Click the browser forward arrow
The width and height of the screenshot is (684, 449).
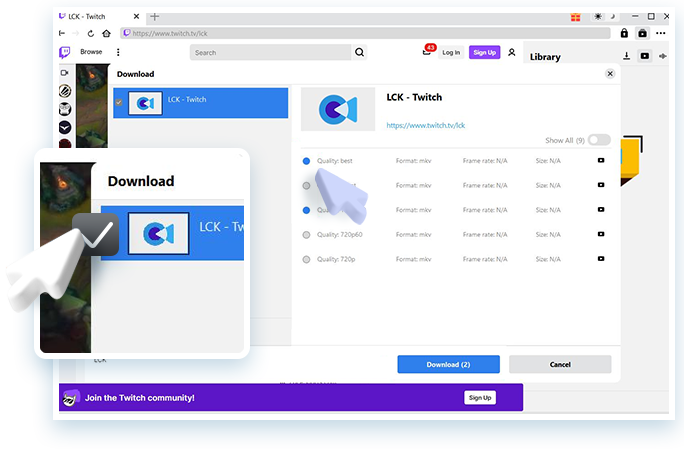(x=76, y=33)
